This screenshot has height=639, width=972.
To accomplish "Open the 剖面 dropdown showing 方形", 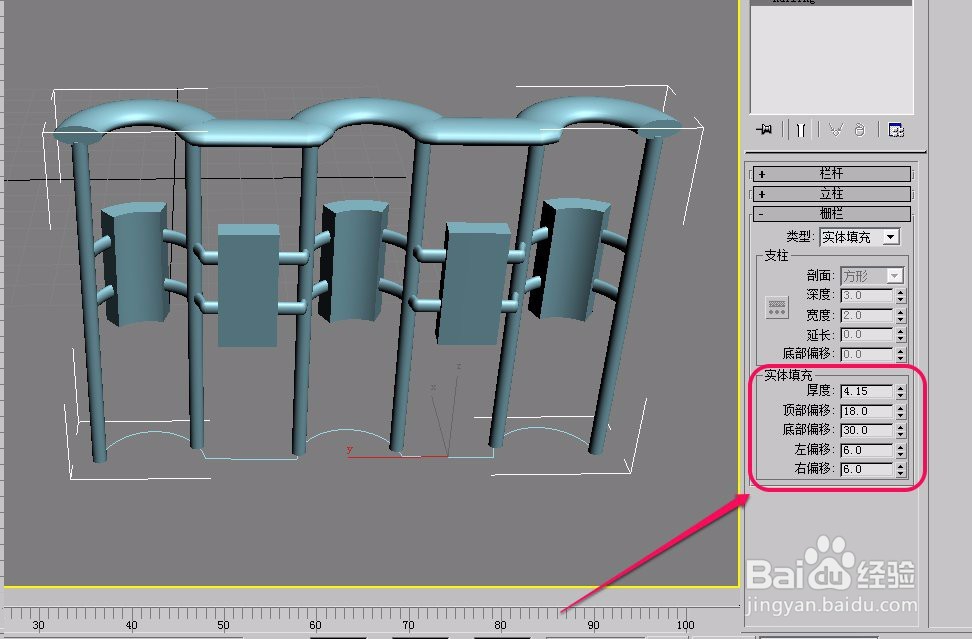I will click(x=872, y=275).
